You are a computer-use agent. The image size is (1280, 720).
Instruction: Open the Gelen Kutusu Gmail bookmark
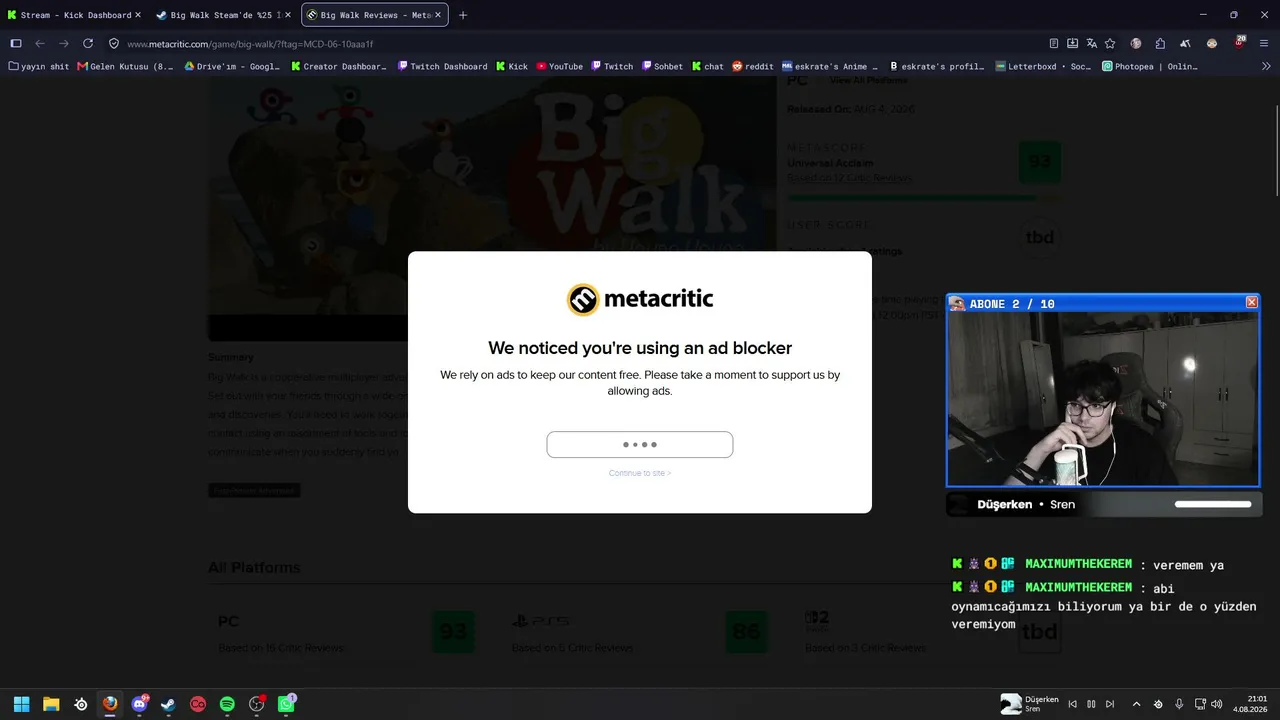pos(125,67)
